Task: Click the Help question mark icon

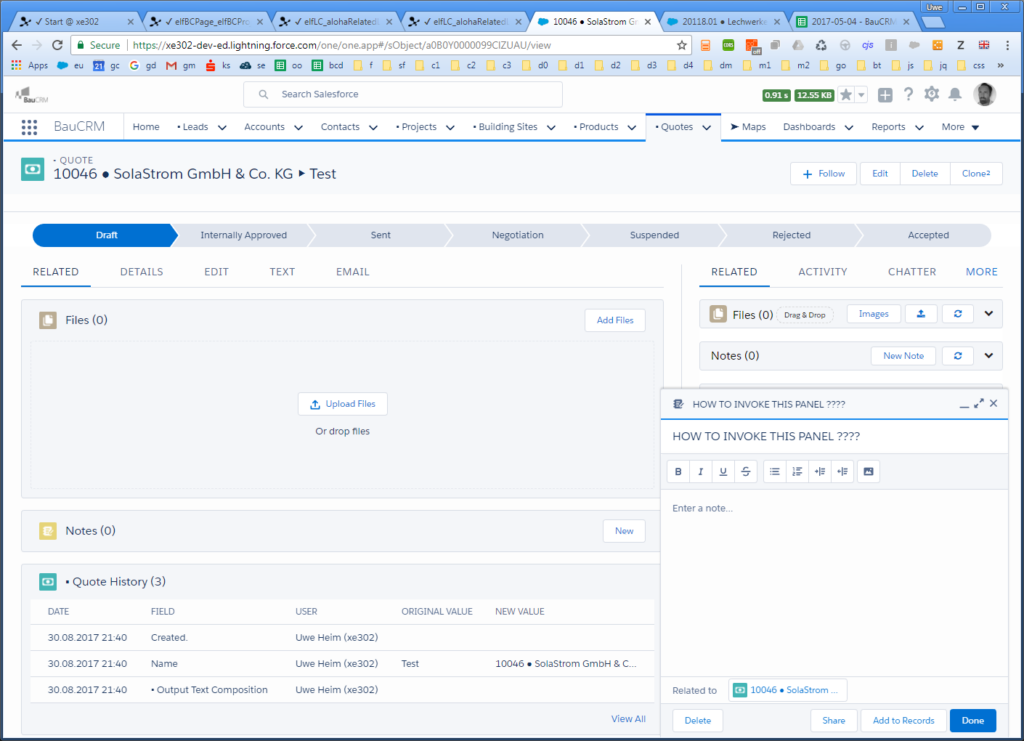Action: tap(908, 94)
